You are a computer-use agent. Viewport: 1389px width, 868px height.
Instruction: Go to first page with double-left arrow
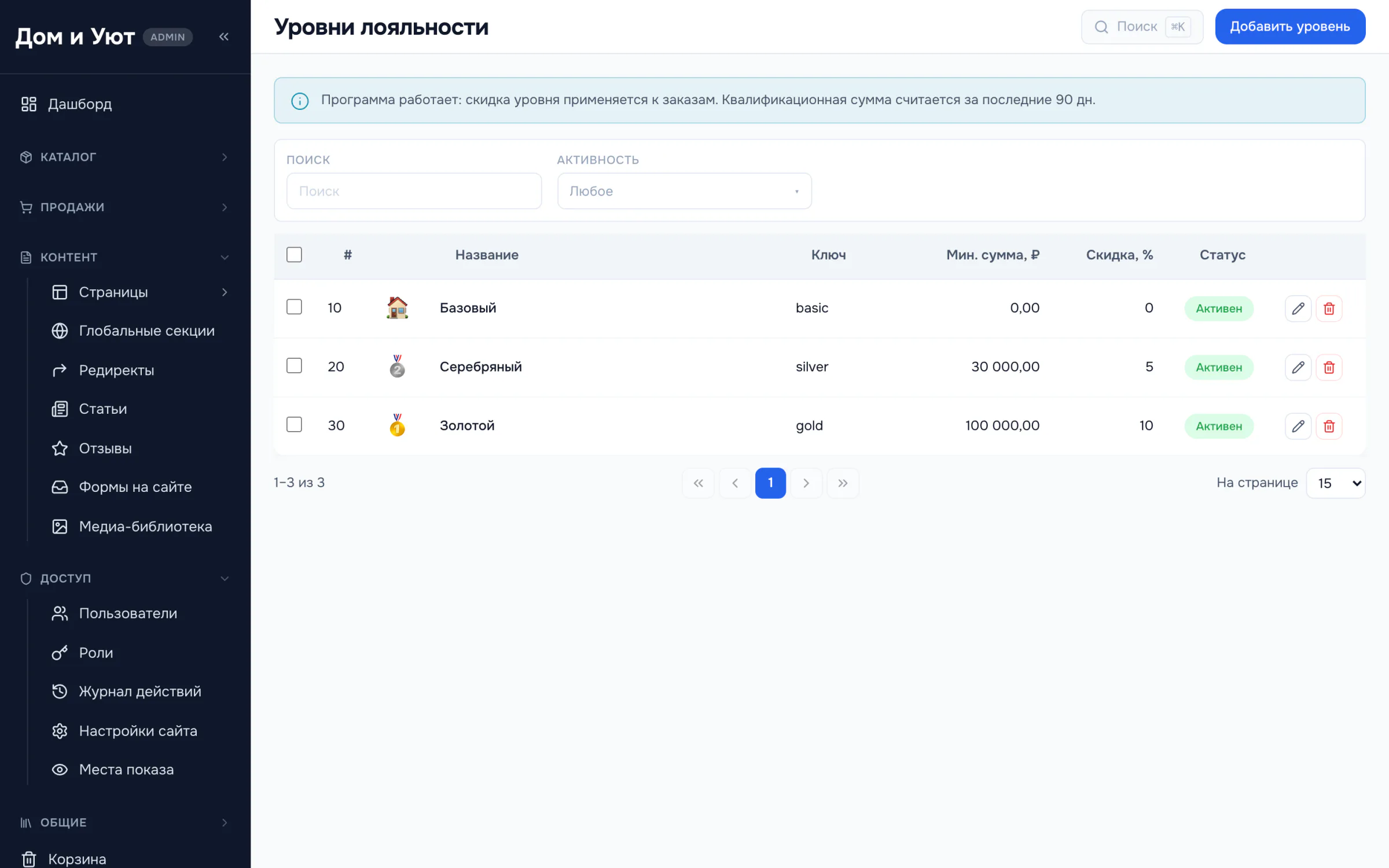[x=699, y=483]
